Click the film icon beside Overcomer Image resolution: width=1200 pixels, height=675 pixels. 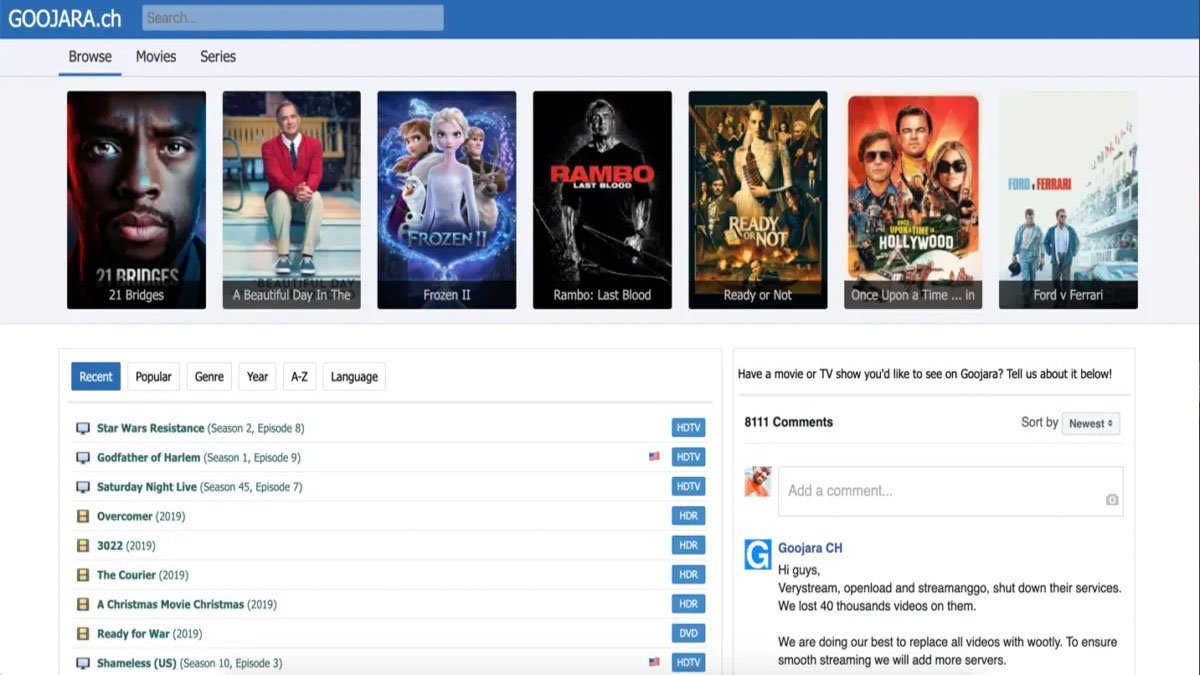pos(83,516)
